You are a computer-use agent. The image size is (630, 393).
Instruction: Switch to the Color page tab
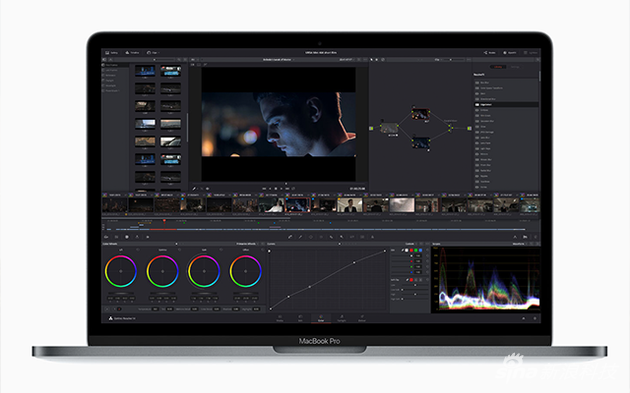pyautogui.click(x=321, y=318)
